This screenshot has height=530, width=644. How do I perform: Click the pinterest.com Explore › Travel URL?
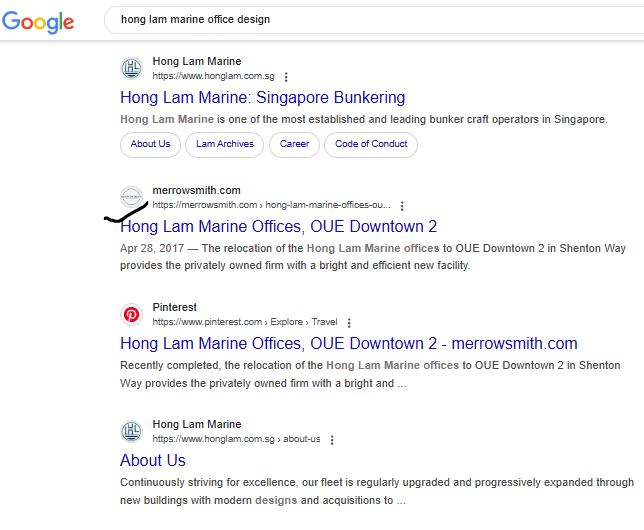click(x=245, y=322)
